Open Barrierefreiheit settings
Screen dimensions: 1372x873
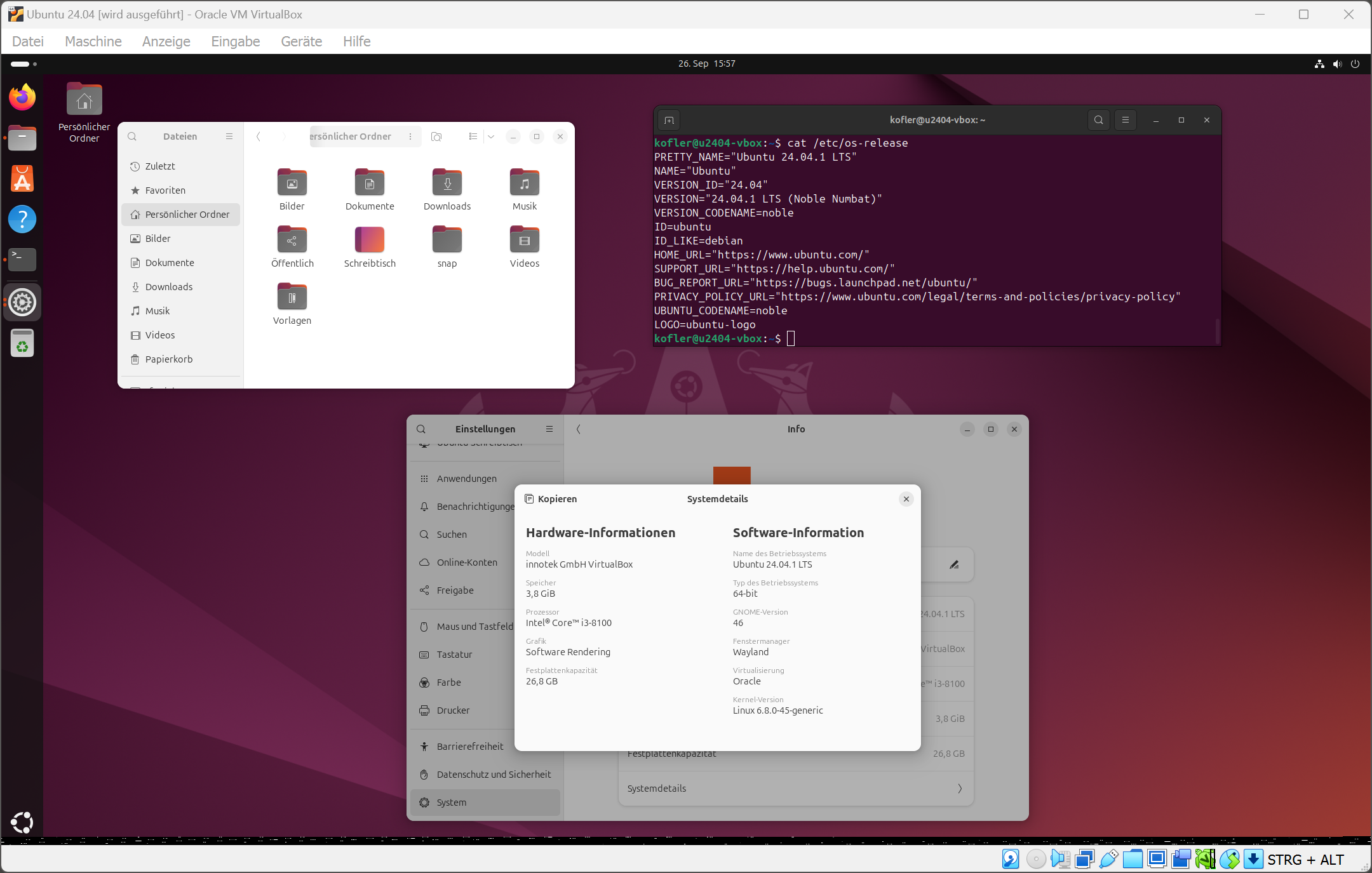(463, 747)
